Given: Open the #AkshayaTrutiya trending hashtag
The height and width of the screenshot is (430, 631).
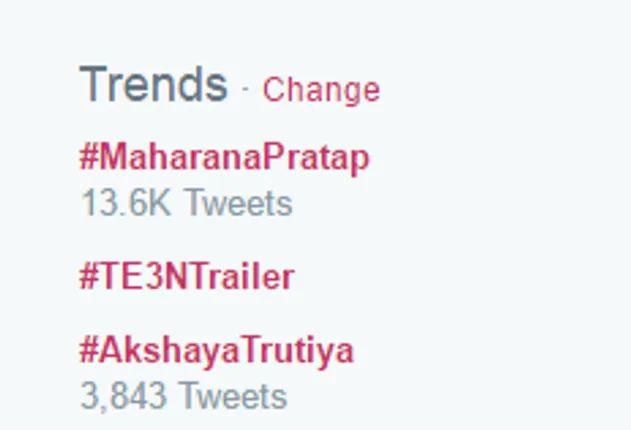Looking at the screenshot, I should click(216, 351).
